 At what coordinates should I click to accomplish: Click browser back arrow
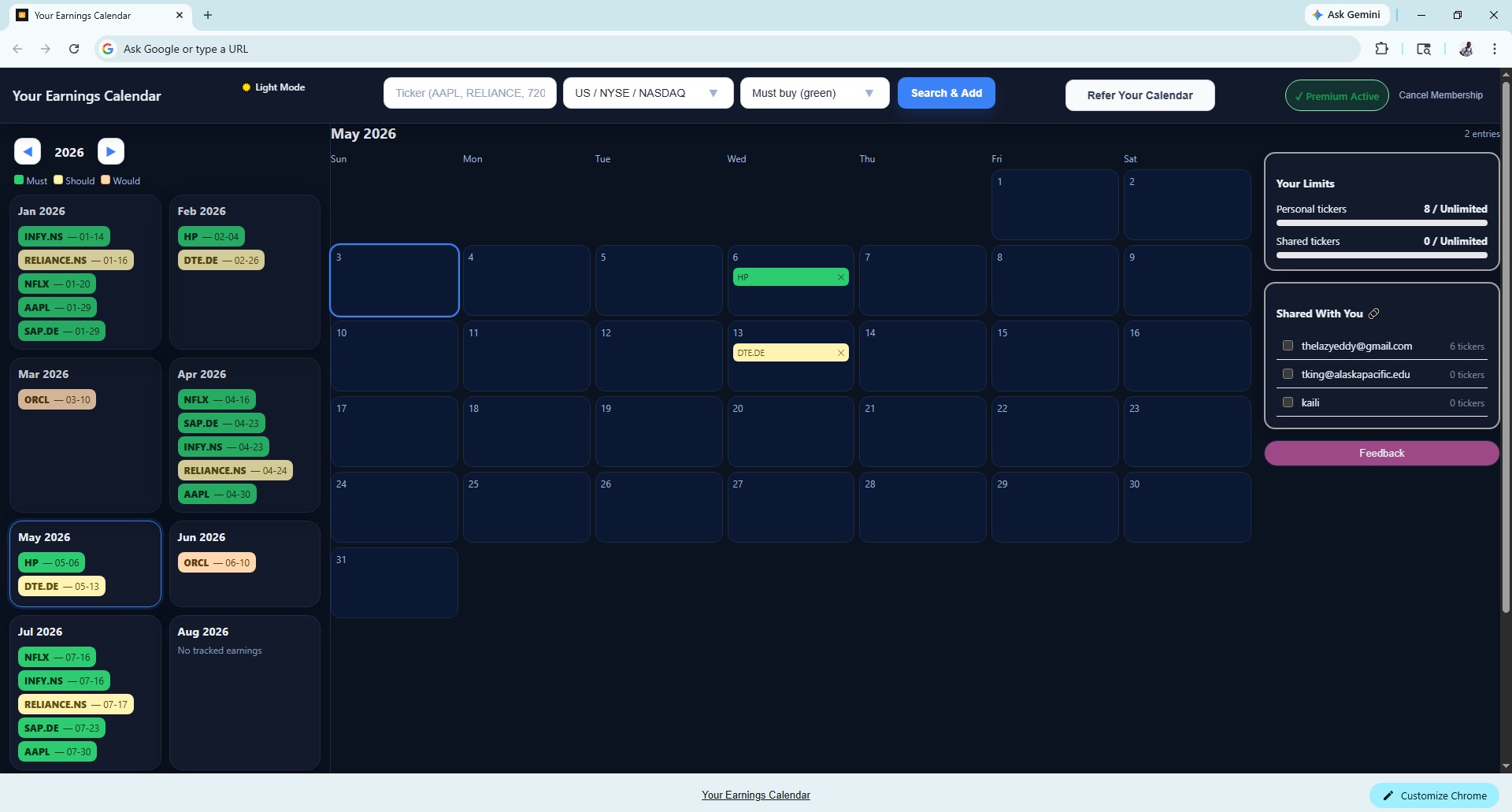[17, 49]
